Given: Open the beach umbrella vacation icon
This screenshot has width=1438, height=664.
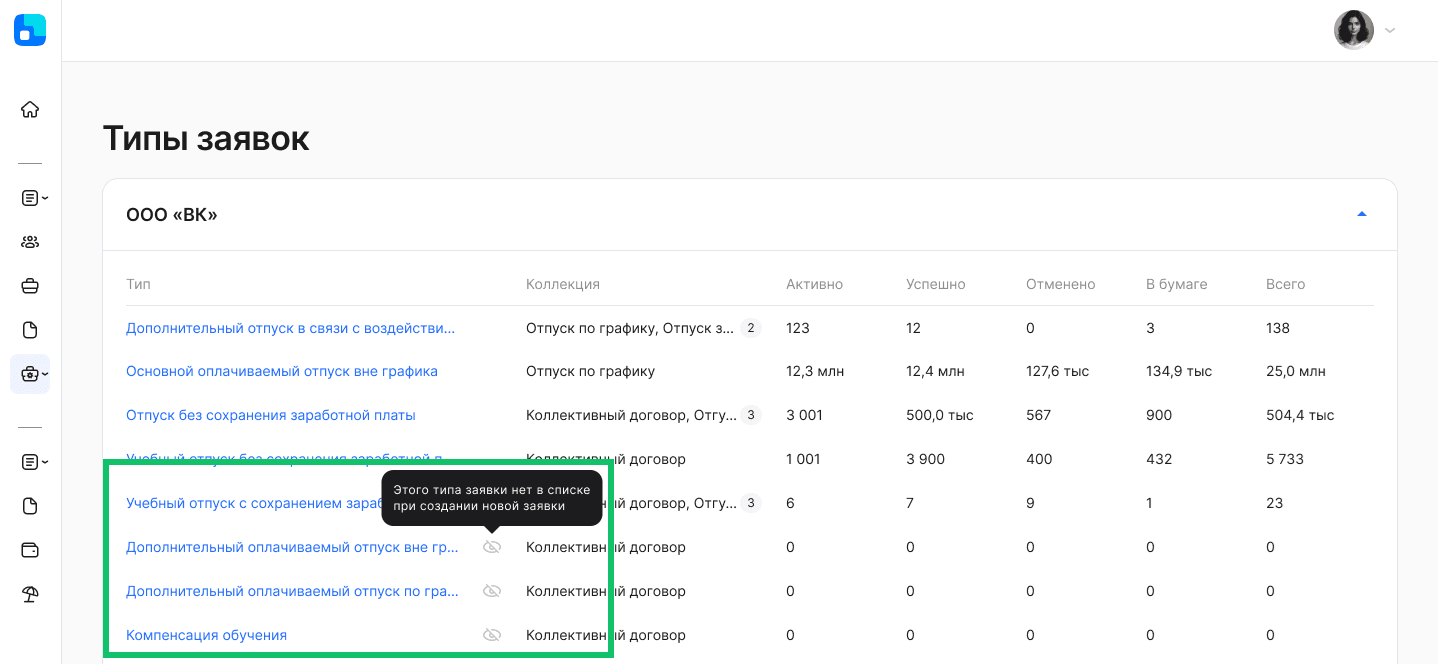Looking at the screenshot, I should [30, 594].
